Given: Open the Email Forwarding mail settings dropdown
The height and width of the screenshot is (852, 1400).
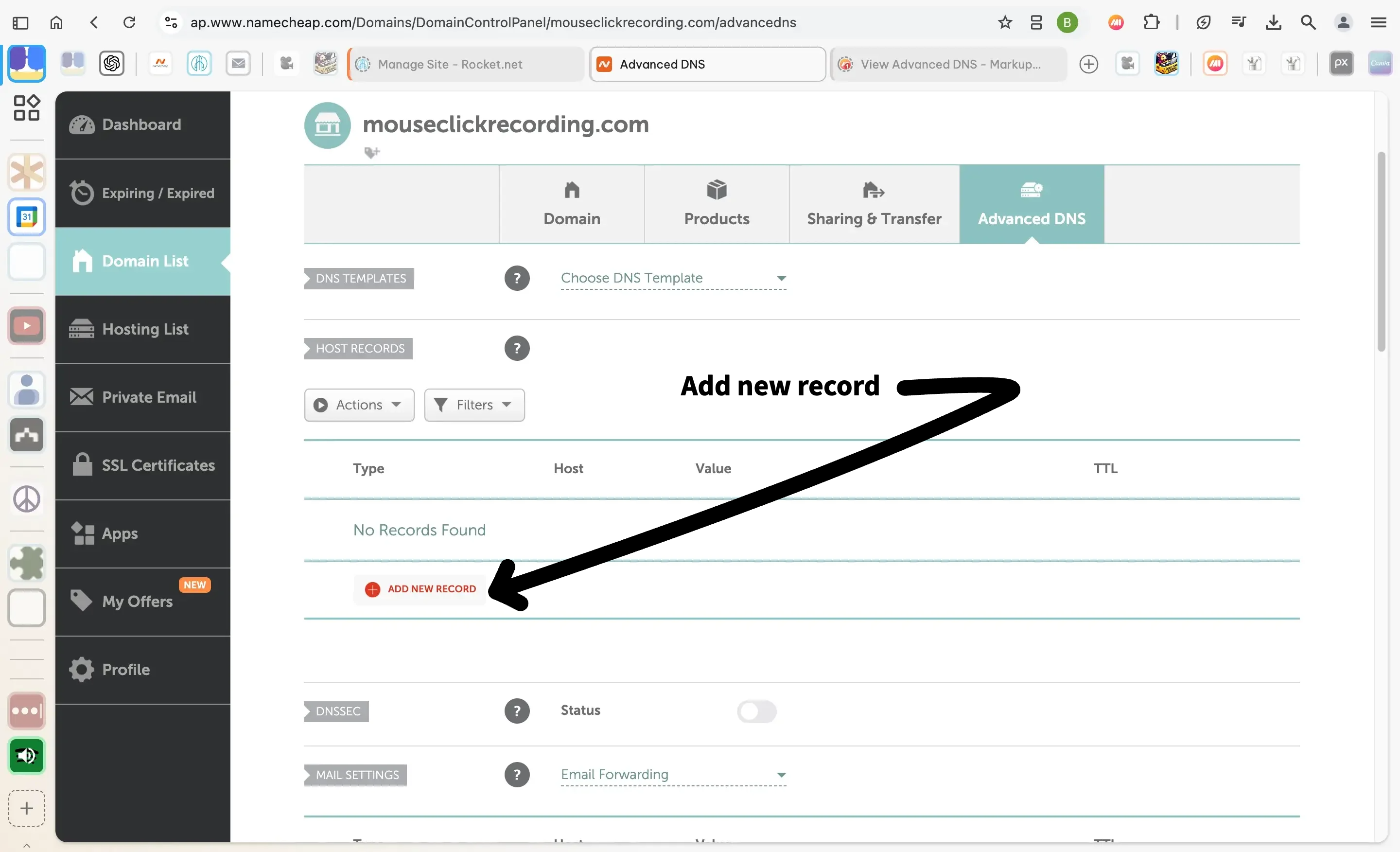Looking at the screenshot, I should (x=673, y=775).
